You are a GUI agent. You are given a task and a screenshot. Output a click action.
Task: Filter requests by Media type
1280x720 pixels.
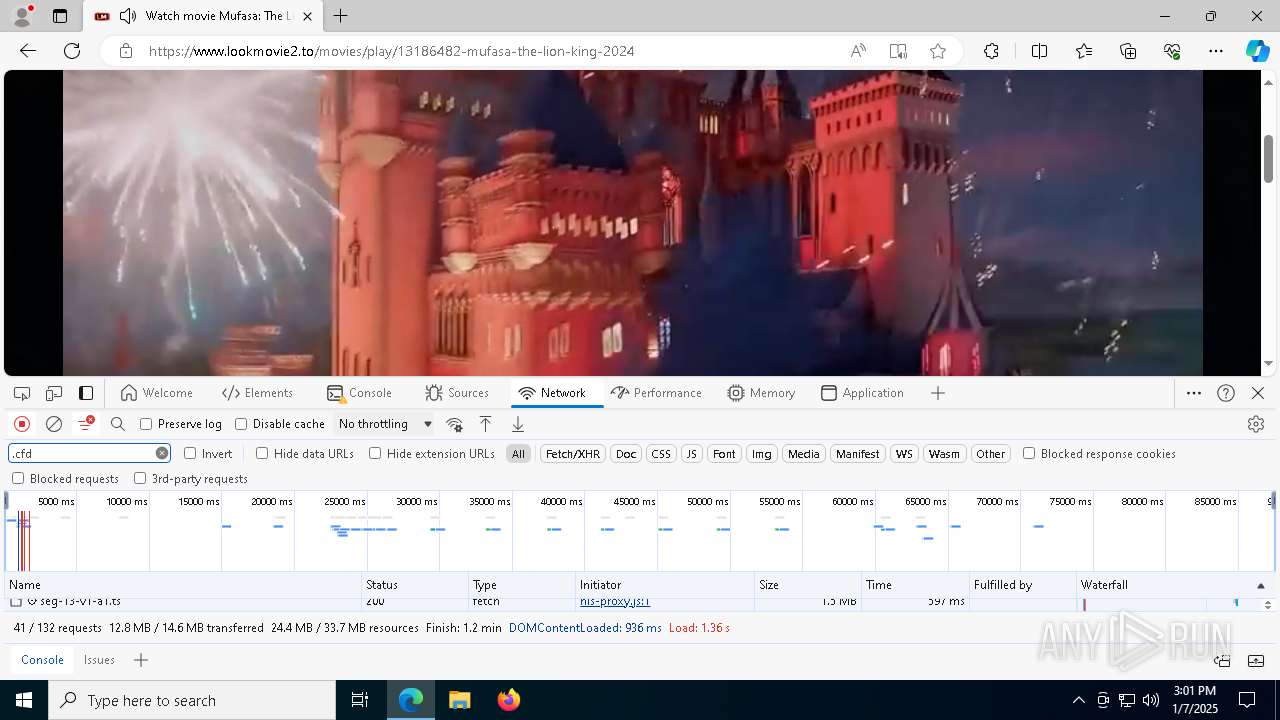click(x=803, y=454)
